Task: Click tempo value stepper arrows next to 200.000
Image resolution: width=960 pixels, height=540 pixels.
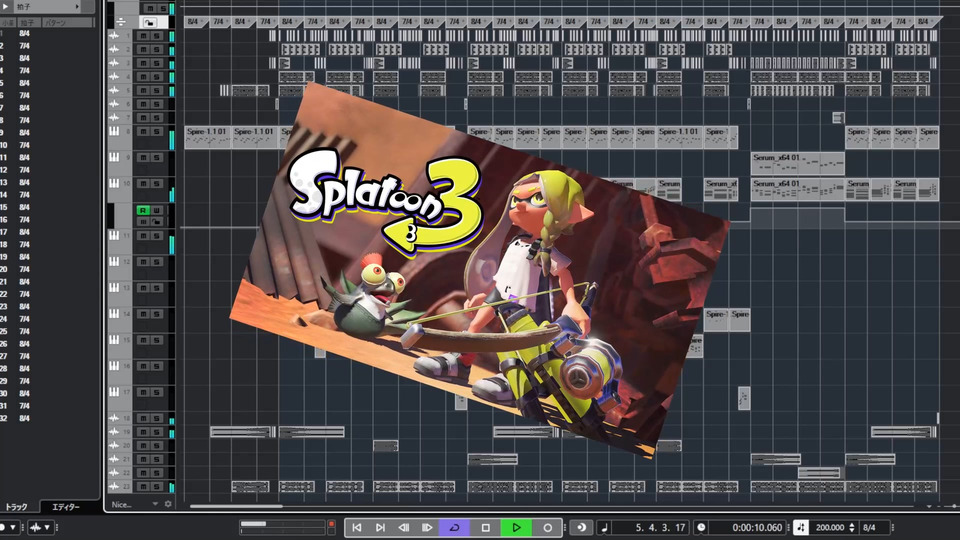Action: [852, 527]
